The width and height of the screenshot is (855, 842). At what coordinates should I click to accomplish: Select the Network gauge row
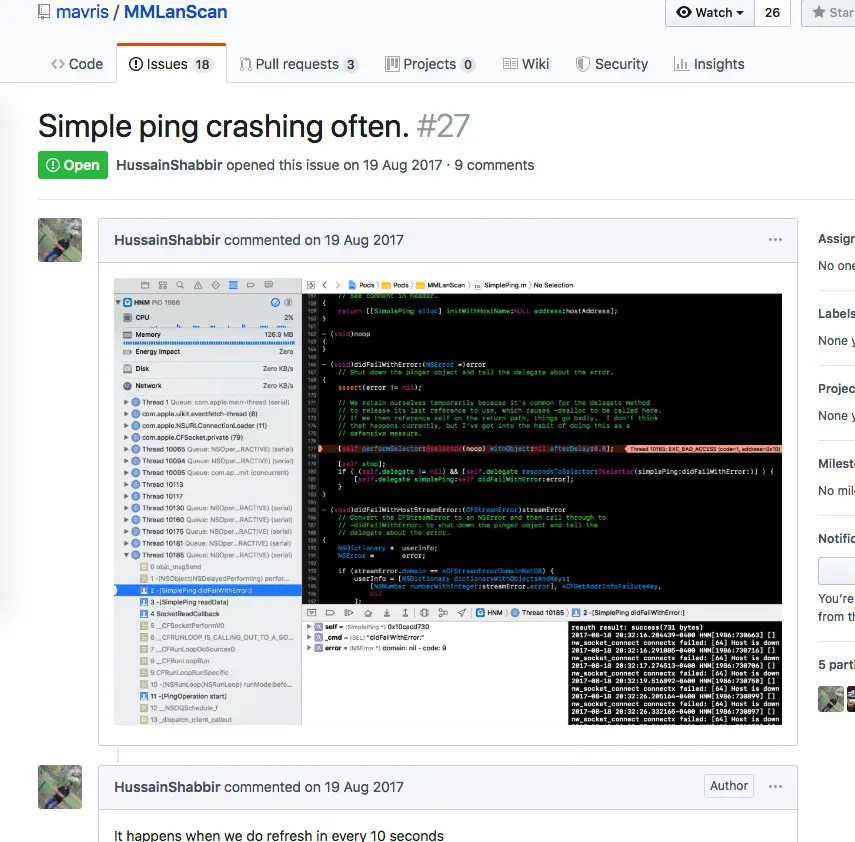(x=208, y=386)
